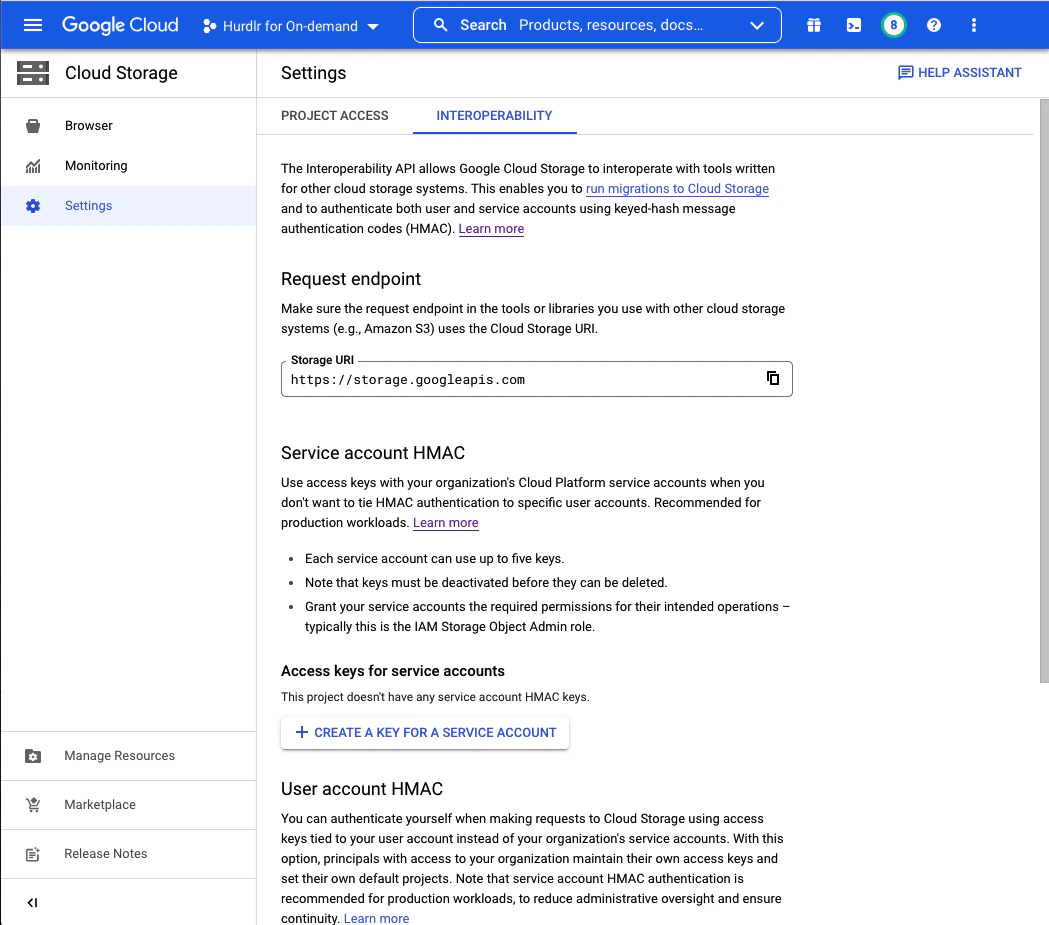The image size is (1049, 925).
Task: Click bullet 'Each service account can use up to five keys'
Action: 435,559
